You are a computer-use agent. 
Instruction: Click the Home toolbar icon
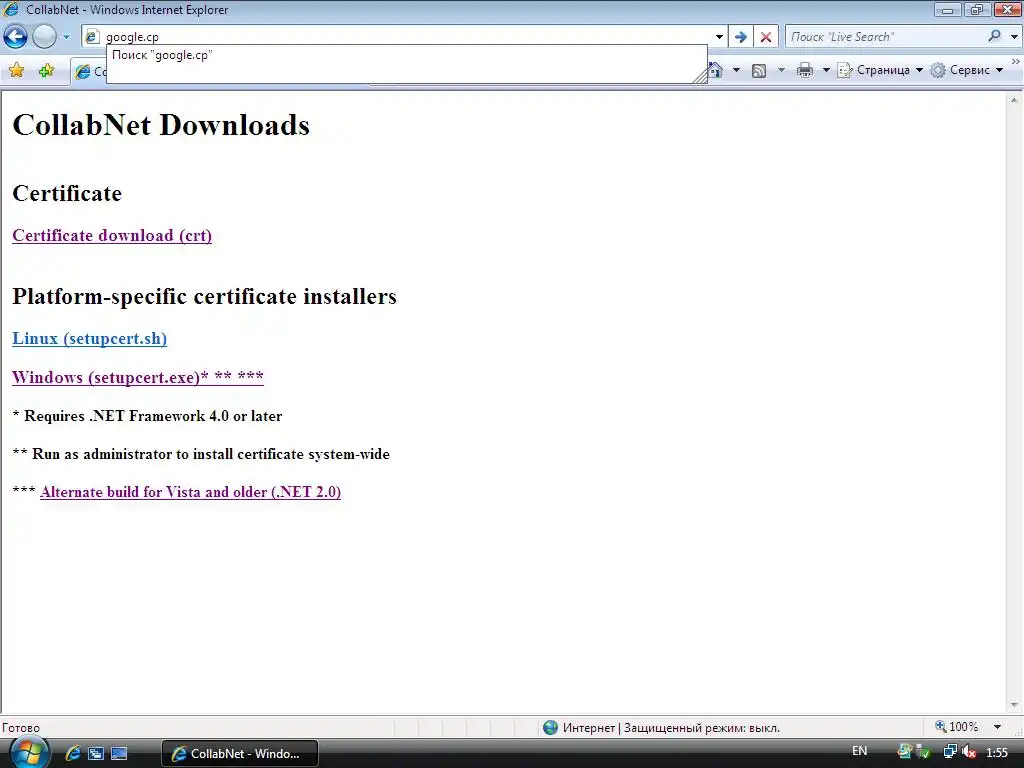[x=717, y=70]
